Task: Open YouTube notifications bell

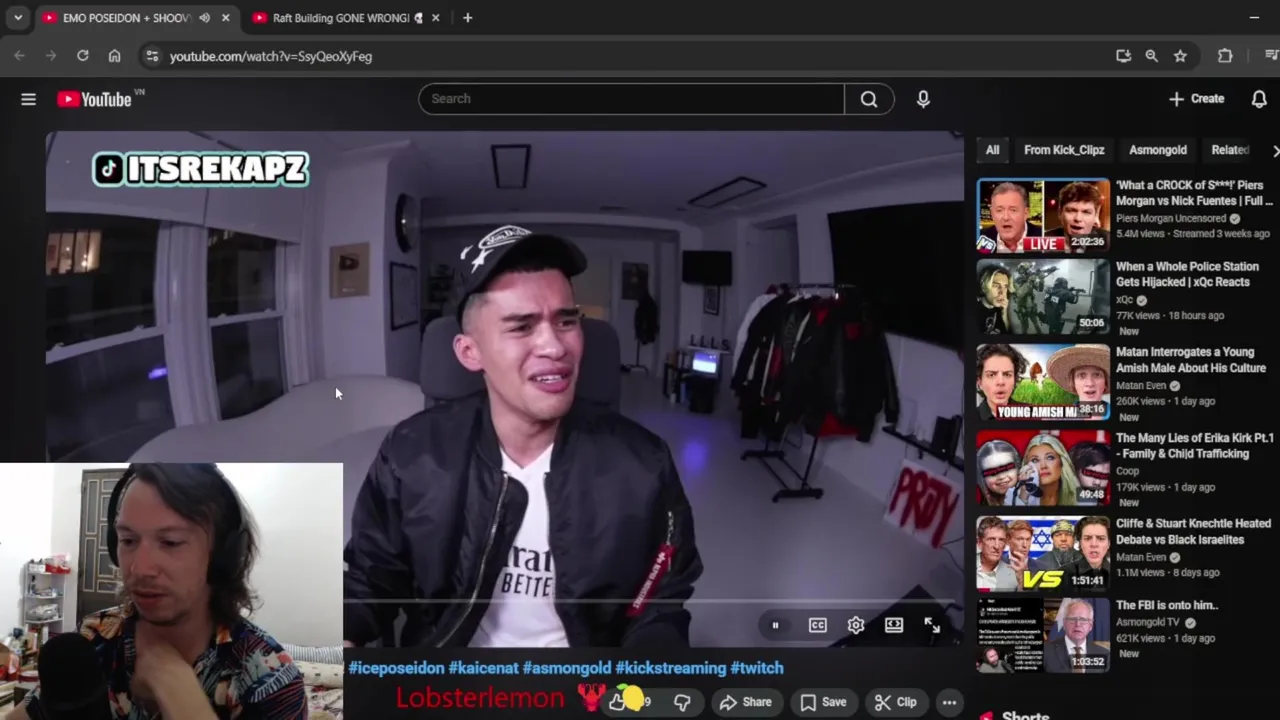Action: (x=1259, y=99)
